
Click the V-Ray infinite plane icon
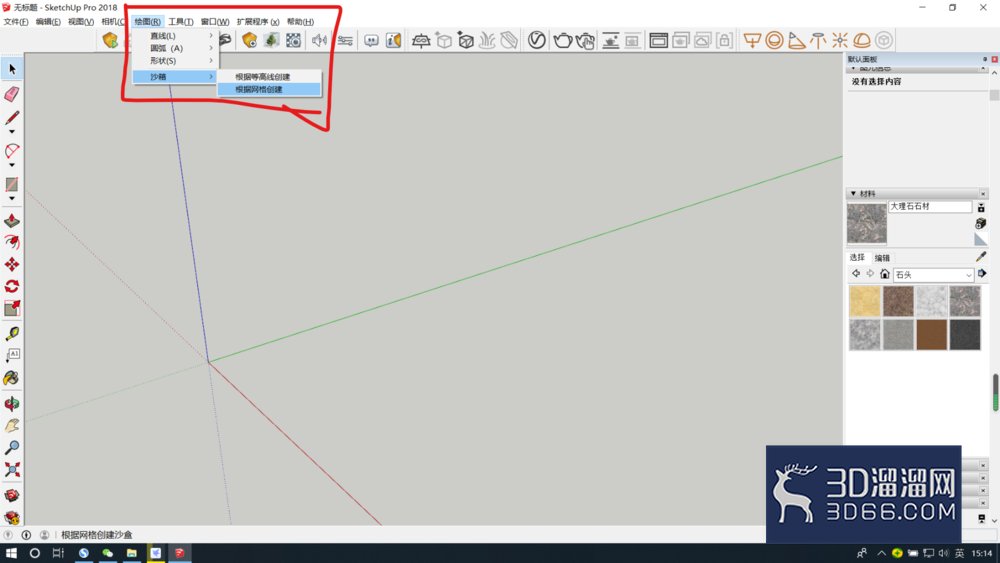[421, 41]
